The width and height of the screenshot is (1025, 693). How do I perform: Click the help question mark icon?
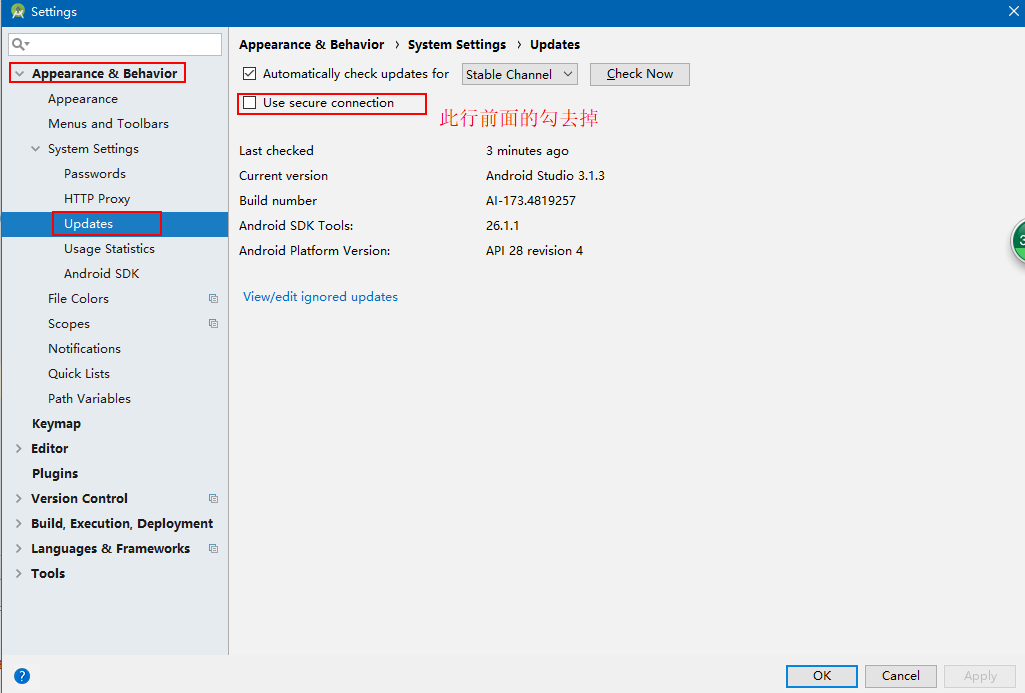tap(22, 675)
